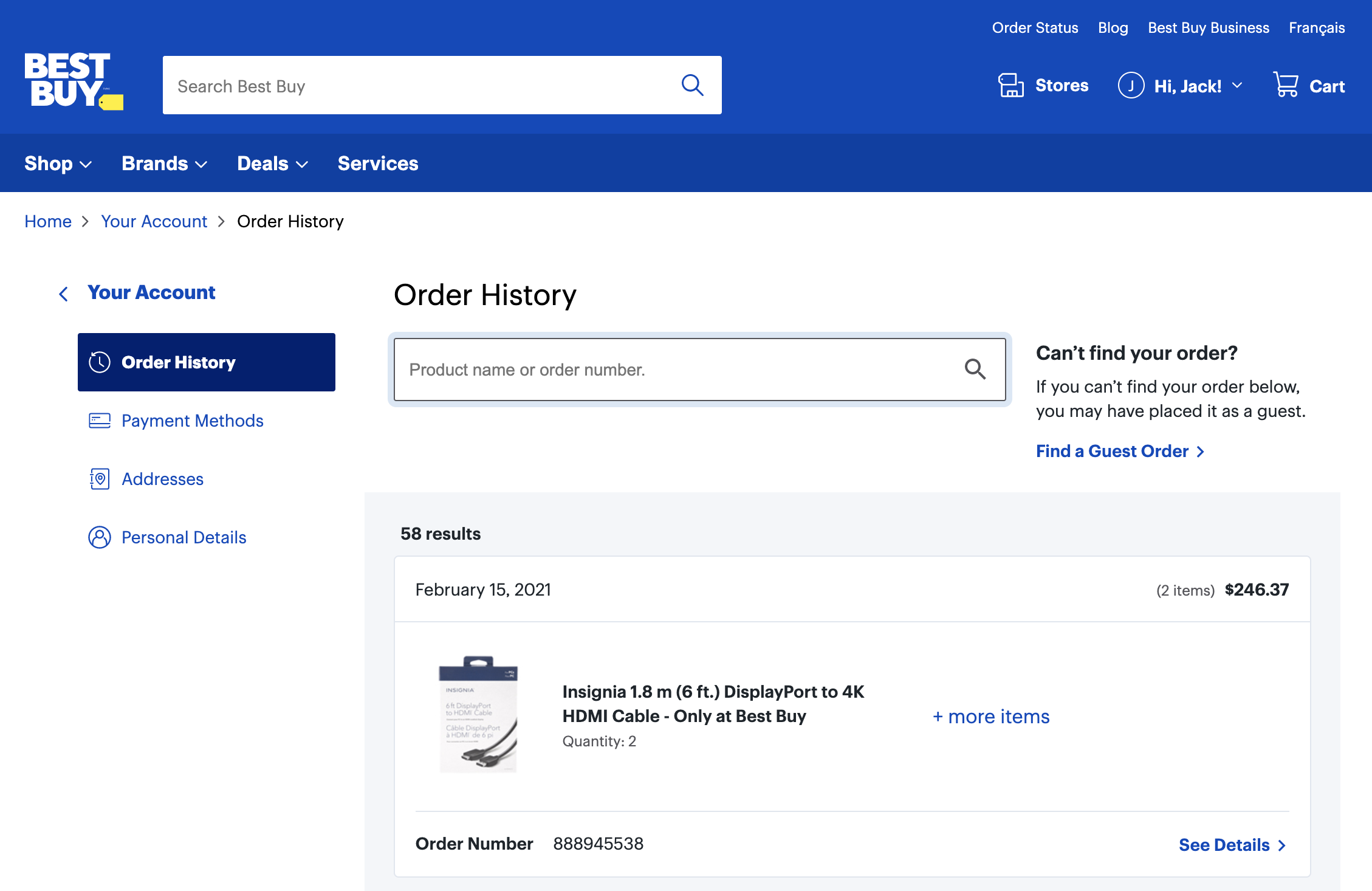Click the back chevron beside Your Account
Screen dimensions: 1372x891
[63, 294]
